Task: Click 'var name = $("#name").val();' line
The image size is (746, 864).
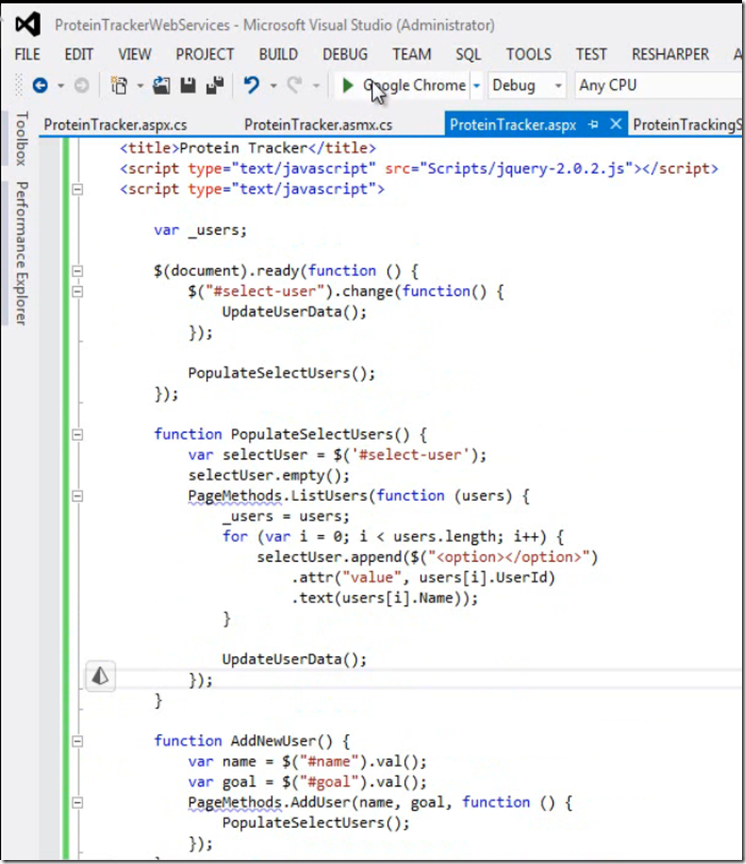Action: 307,762
